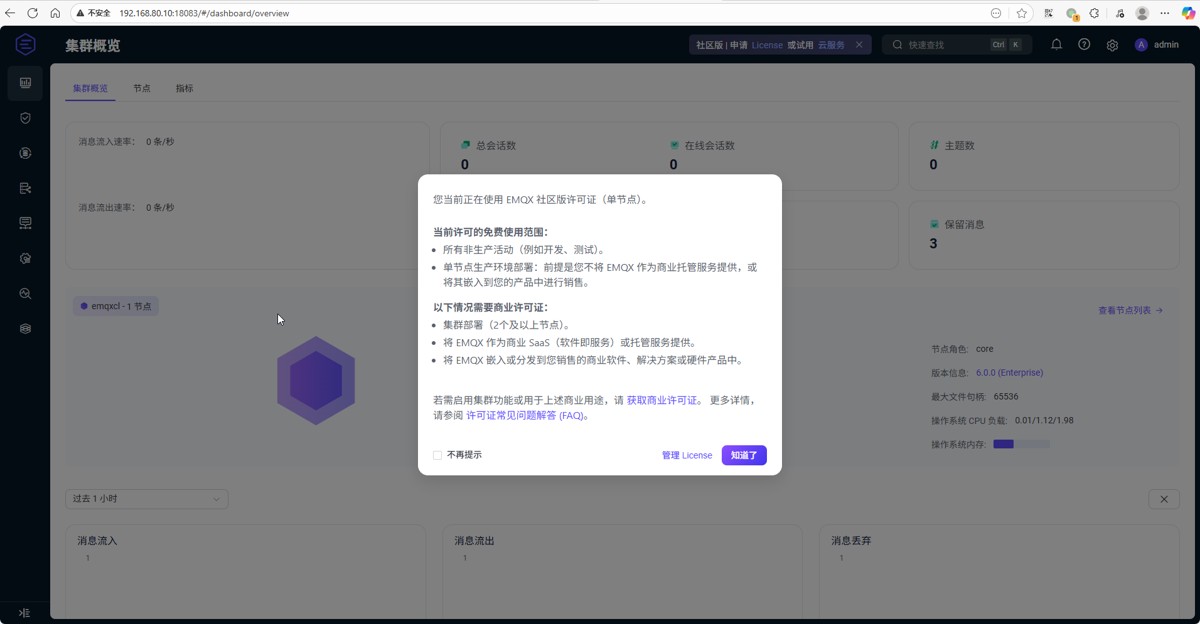Image resolution: width=1200 pixels, height=624 pixels.
Task: Click the QR code toolbar icon
Action: pyautogui.click(x=1048, y=13)
